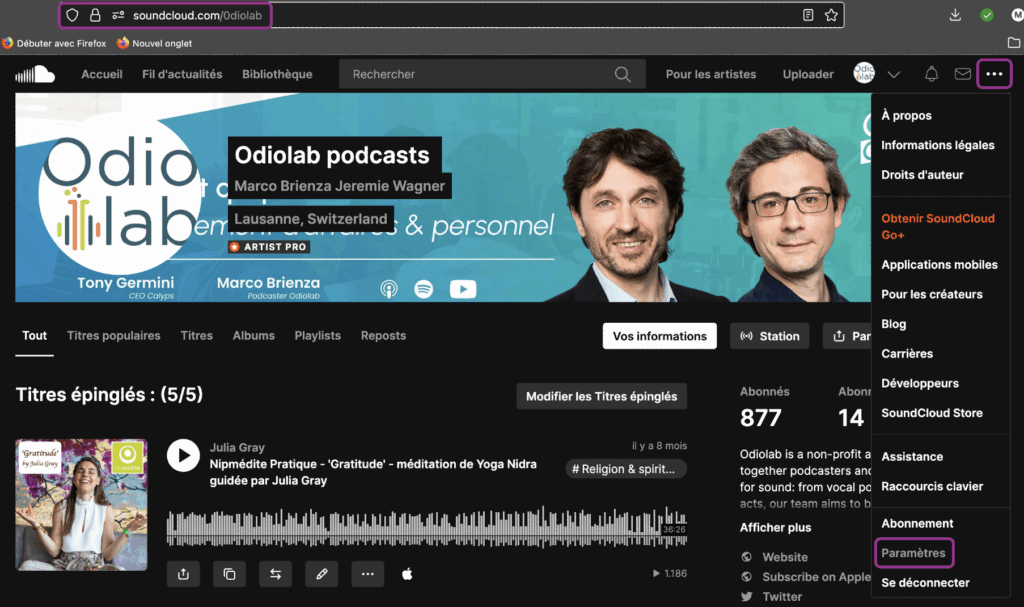Expand the profile avatar dropdown chevron
Viewport: 1024px width, 607px height.
click(893, 74)
